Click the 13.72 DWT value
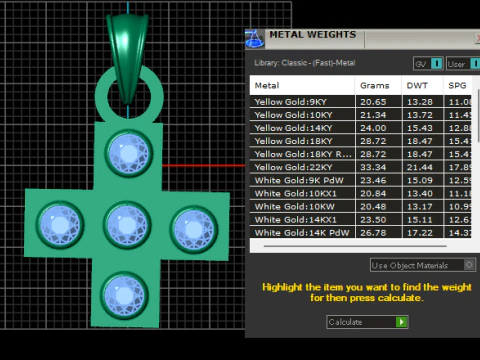The width and height of the screenshot is (480, 360). click(420, 115)
